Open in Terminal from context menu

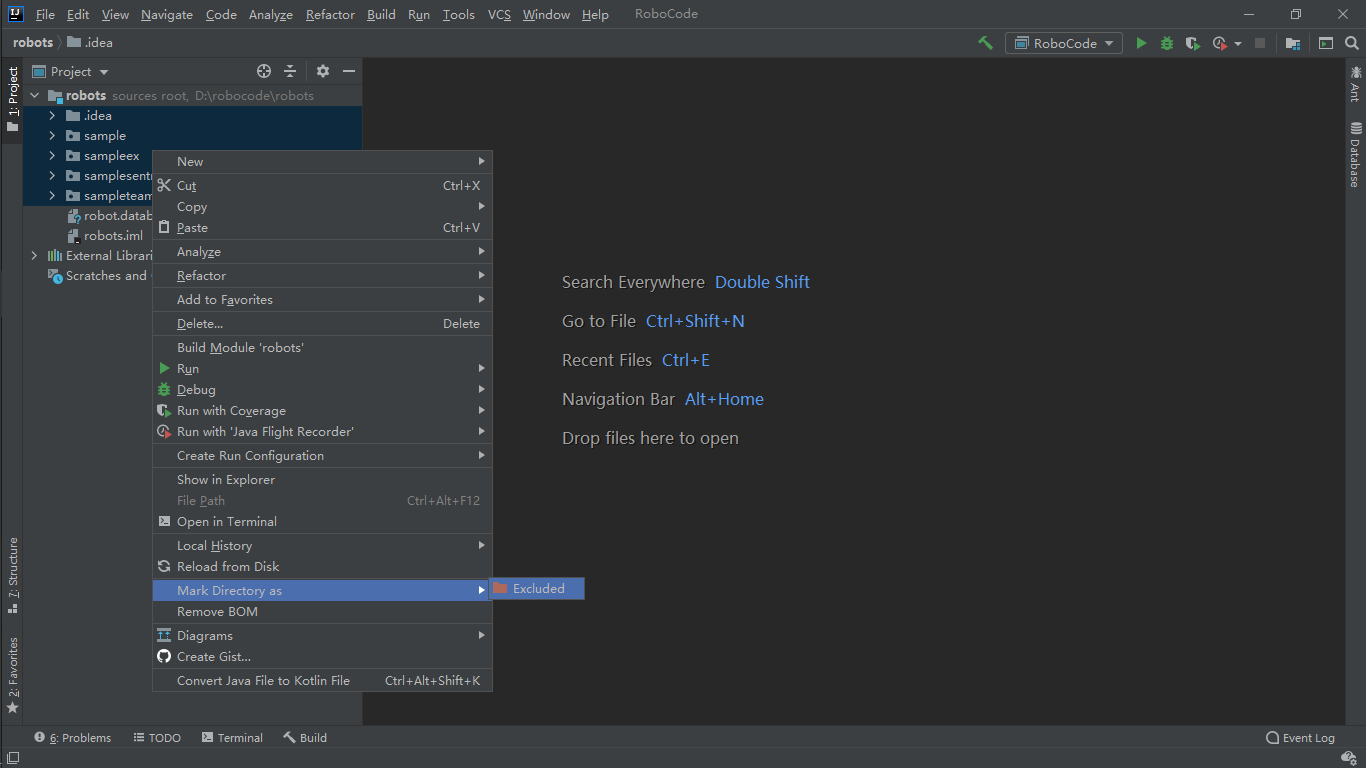pos(321,521)
